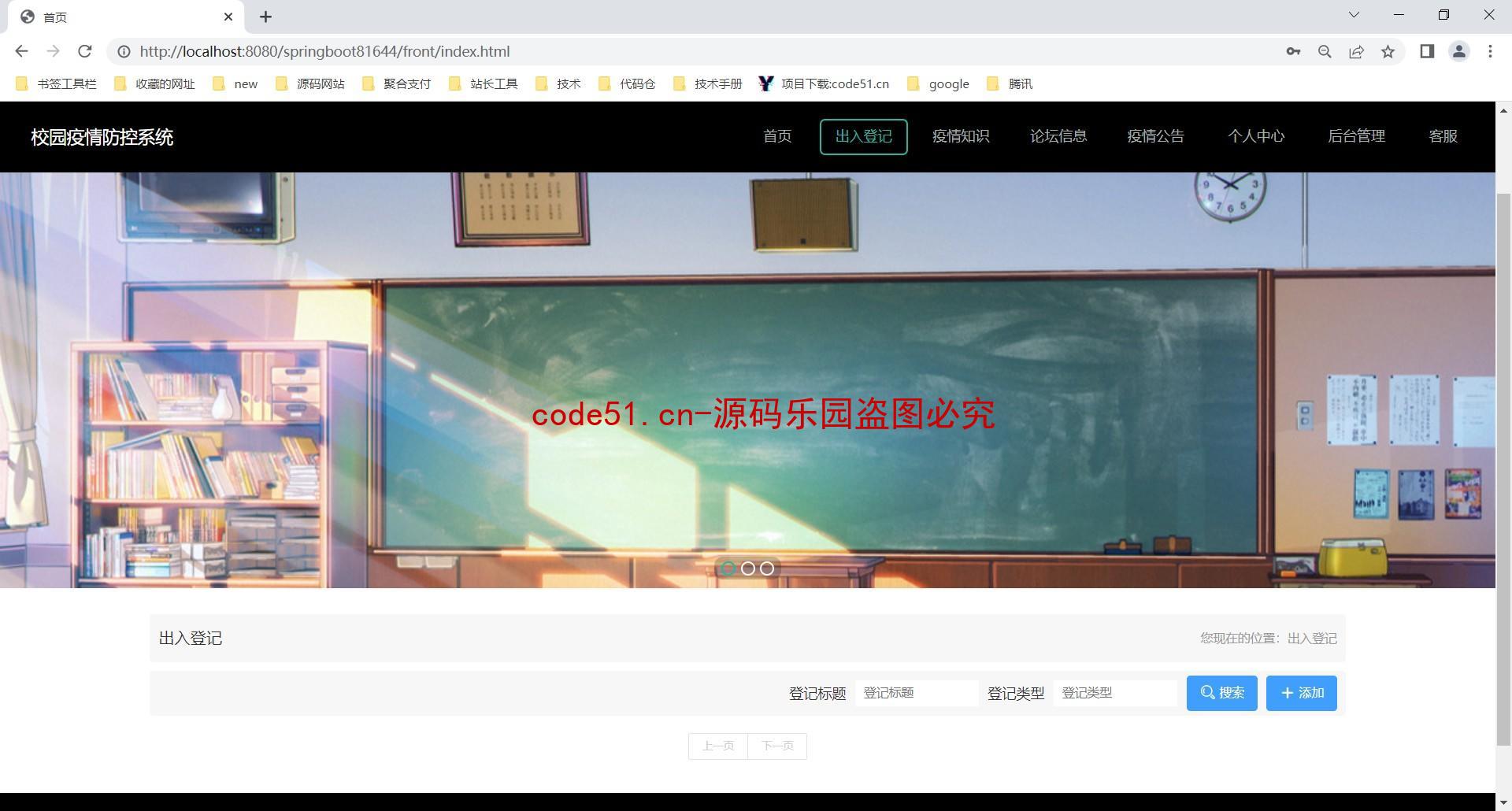
Task: Click the address bar URL
Action: click(x=324, y=51)
